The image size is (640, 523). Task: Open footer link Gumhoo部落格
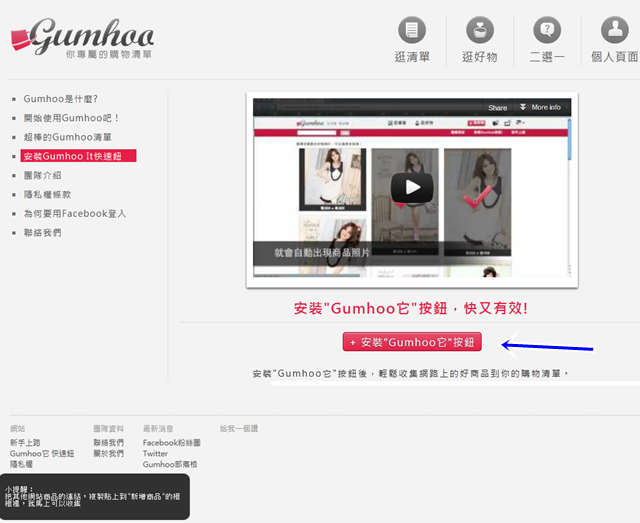coord(170,464)
